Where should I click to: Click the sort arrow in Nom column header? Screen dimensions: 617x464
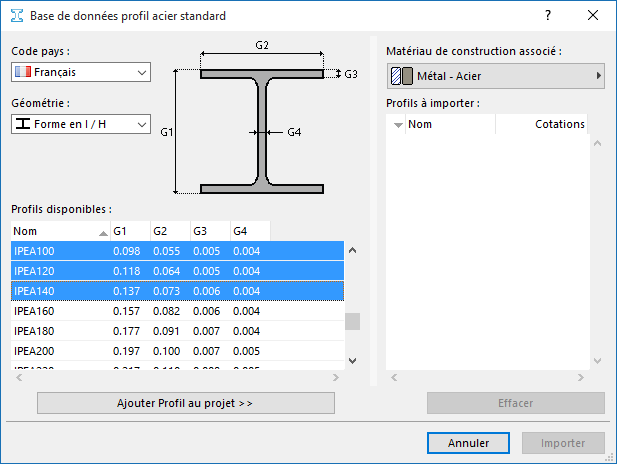(103, 232)
